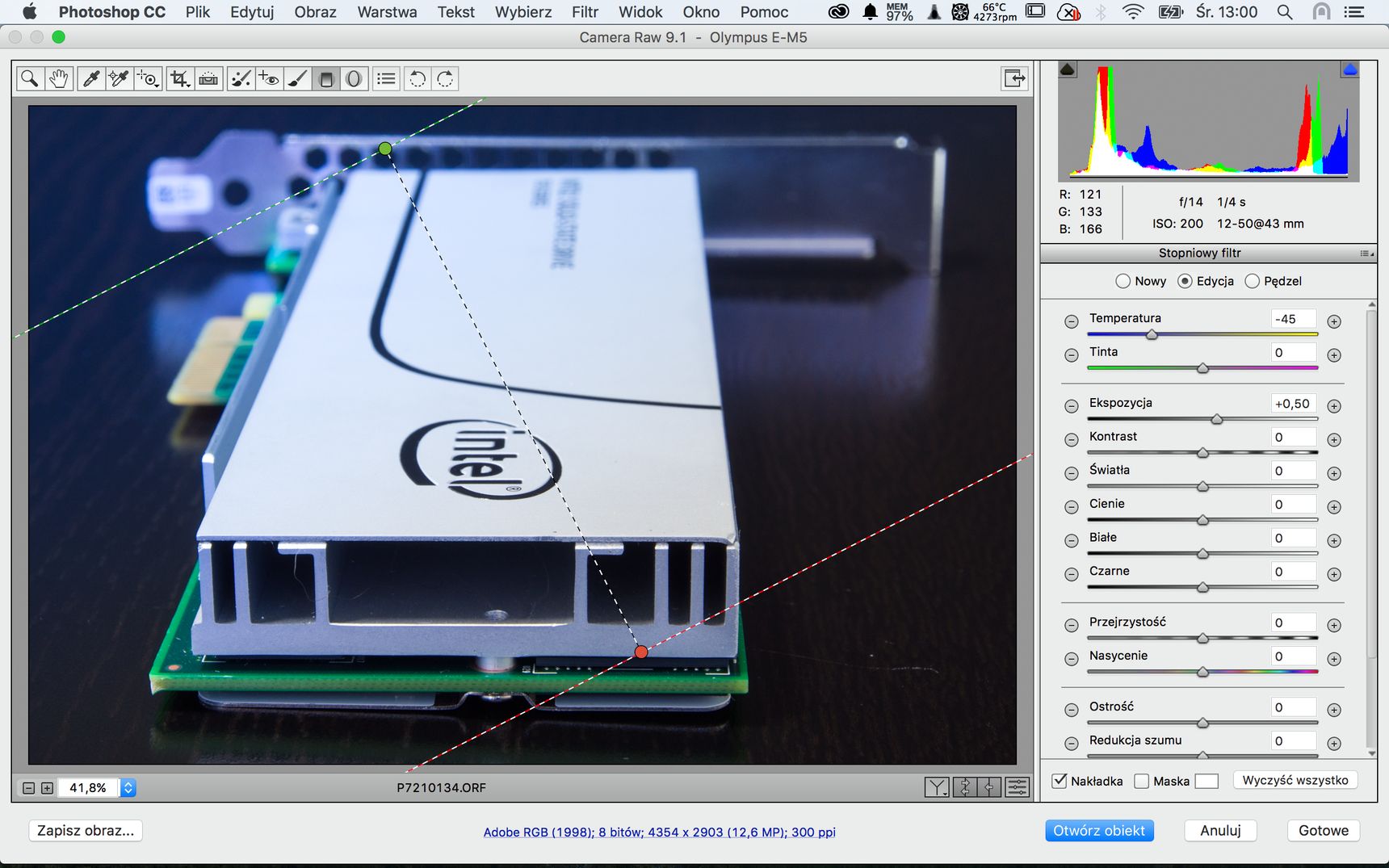Open the Pomoc menu
This screenshot has height=868, width=1389.
click(x=764, y=12)
